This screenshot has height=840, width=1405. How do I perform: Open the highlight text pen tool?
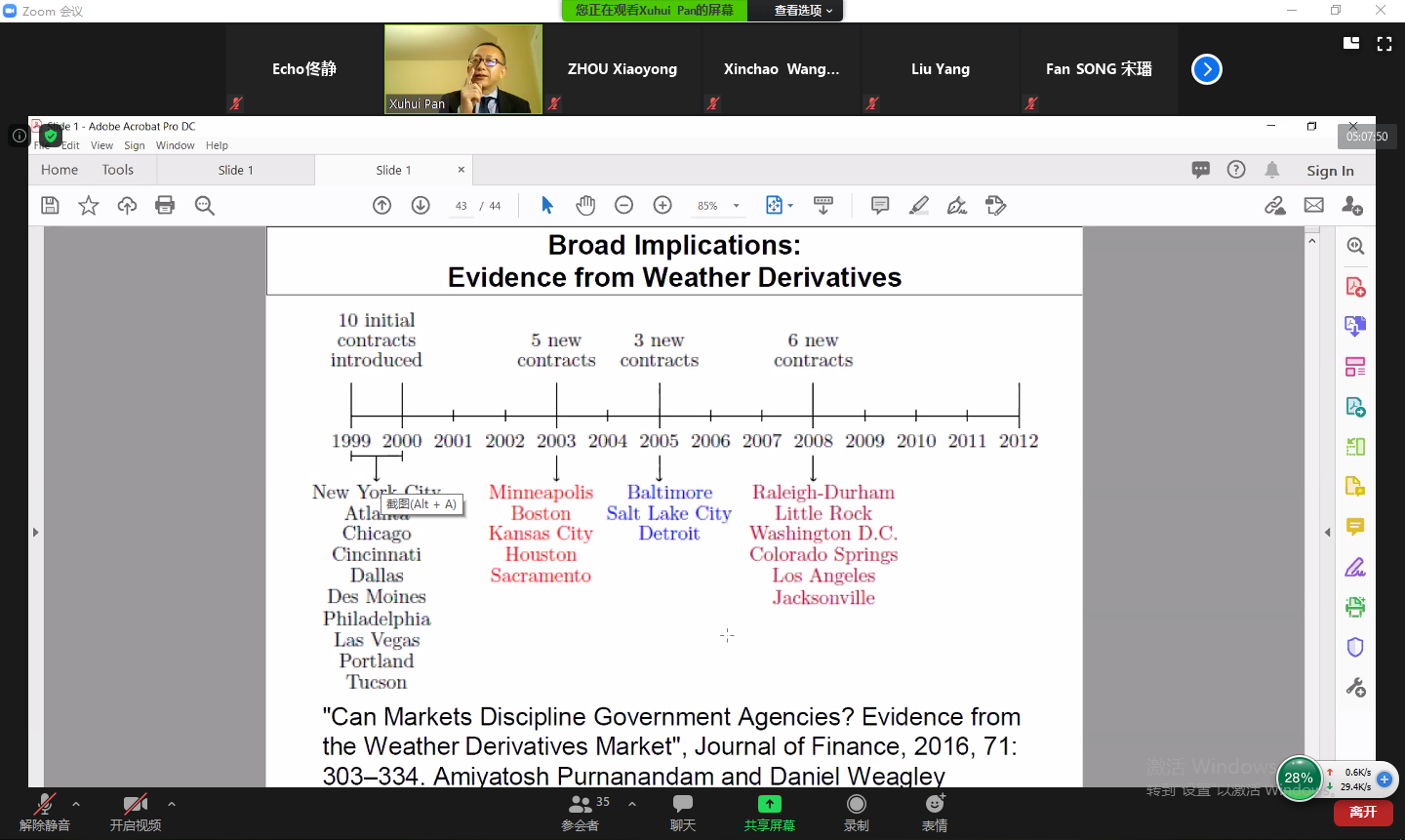919,206
